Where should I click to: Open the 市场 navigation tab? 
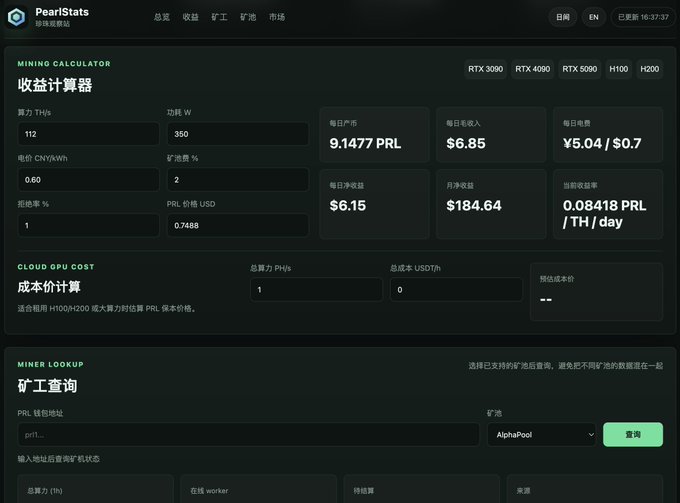click(x=277, y=17)
